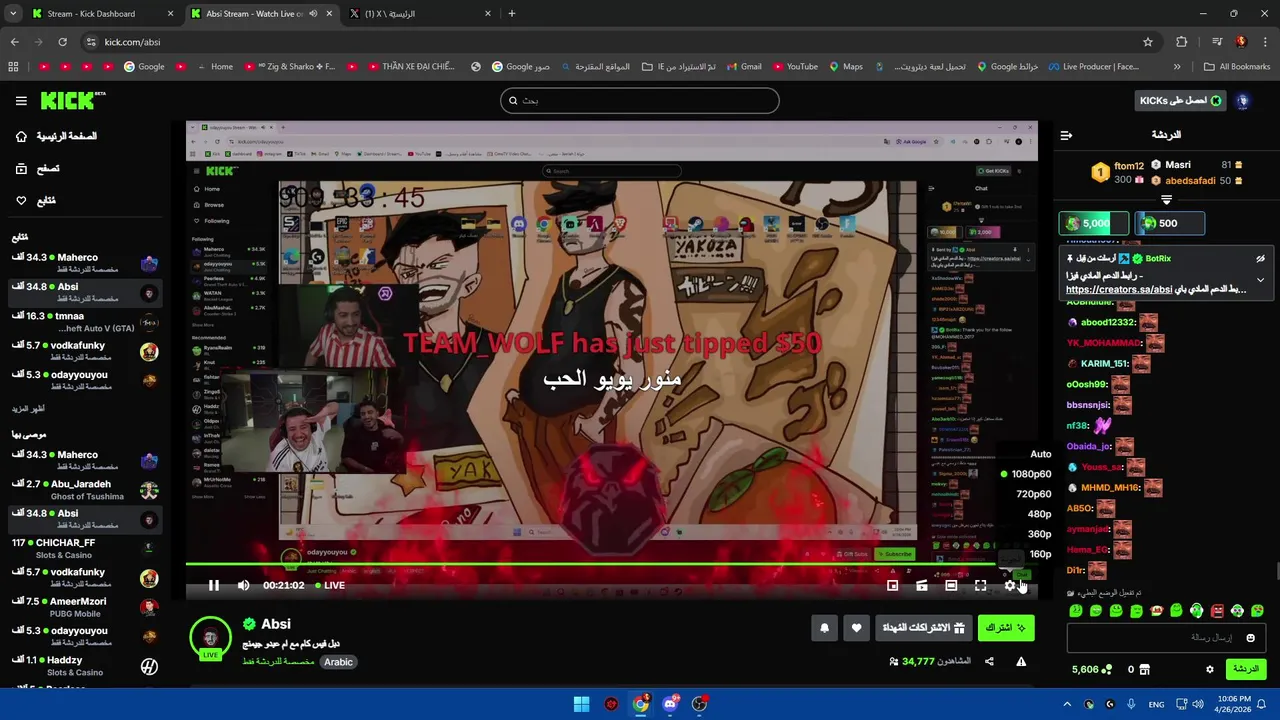Click Show more أظهر المزيد

click(x=28, y=409)
